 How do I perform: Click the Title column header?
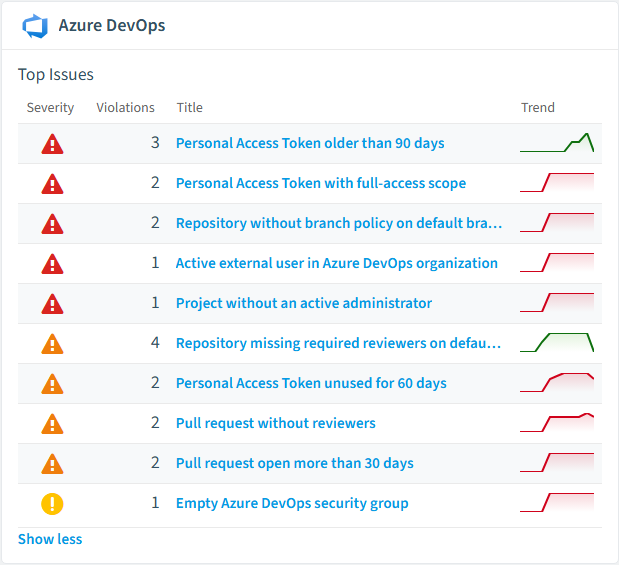189,107
